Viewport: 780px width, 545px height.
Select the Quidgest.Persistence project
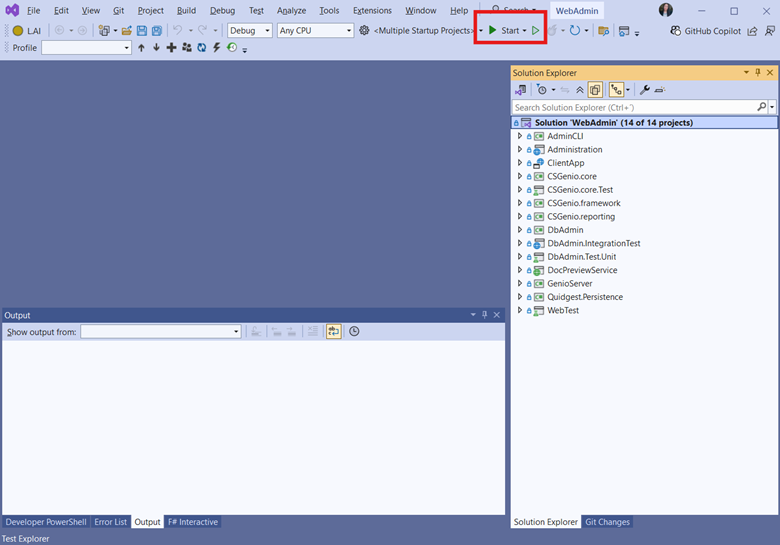[x=585, y=297]
